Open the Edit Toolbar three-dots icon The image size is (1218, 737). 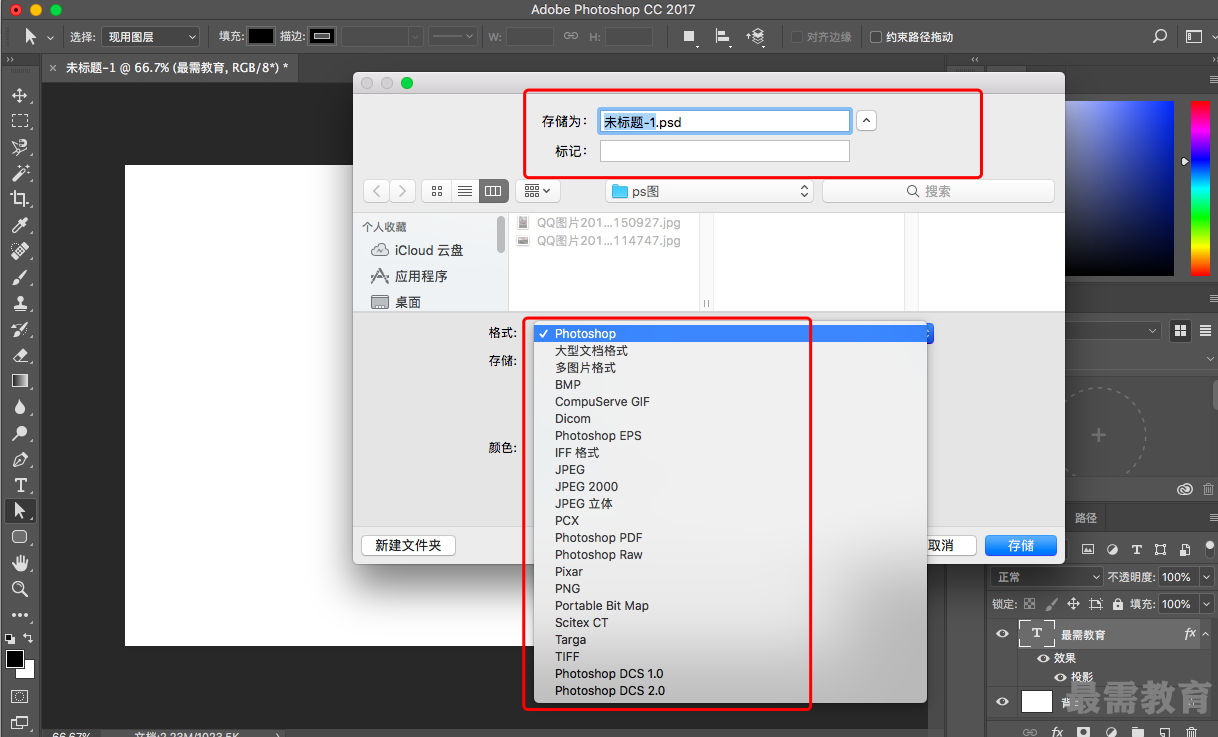coord(19,615)
